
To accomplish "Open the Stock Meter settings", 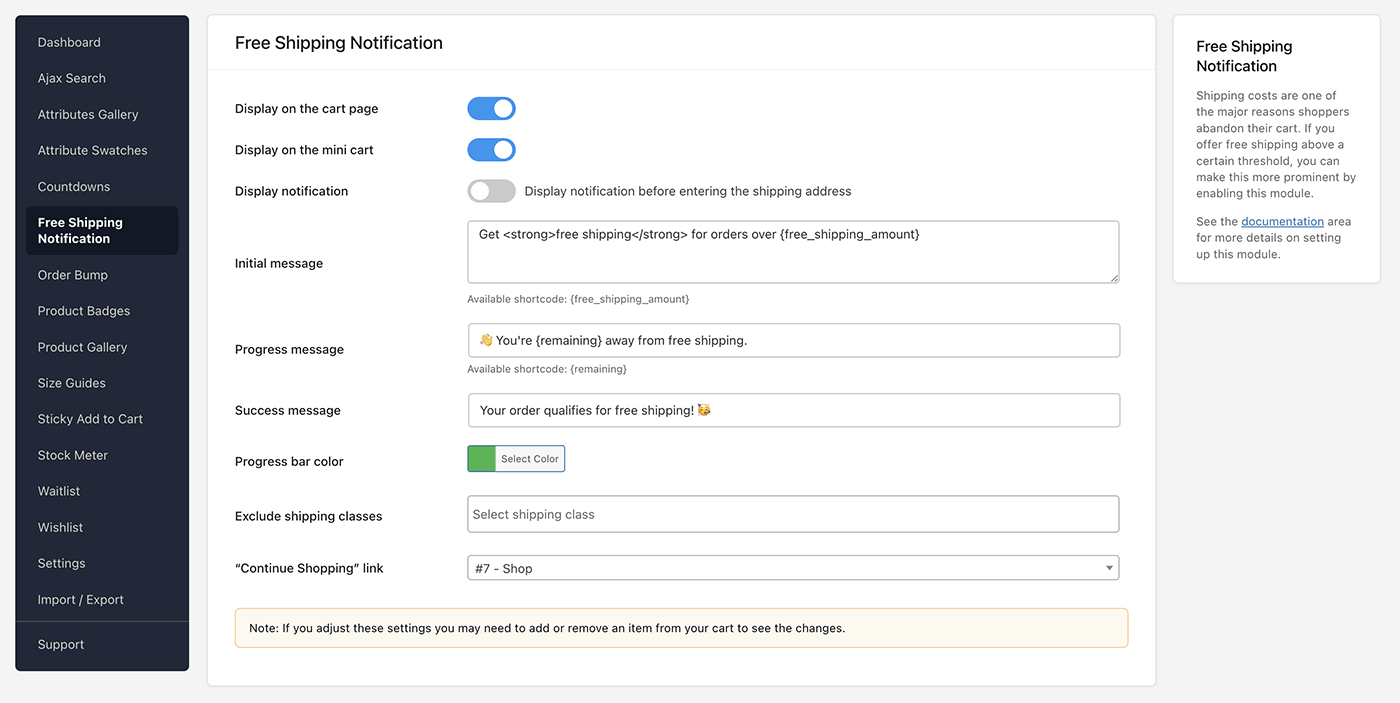I will (72, 454).
